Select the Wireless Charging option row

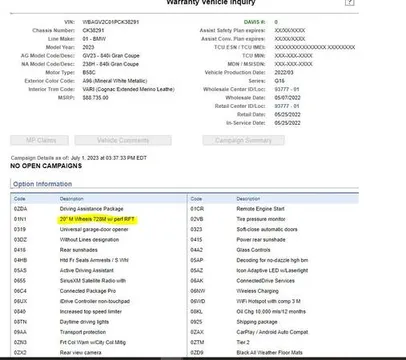273,291
